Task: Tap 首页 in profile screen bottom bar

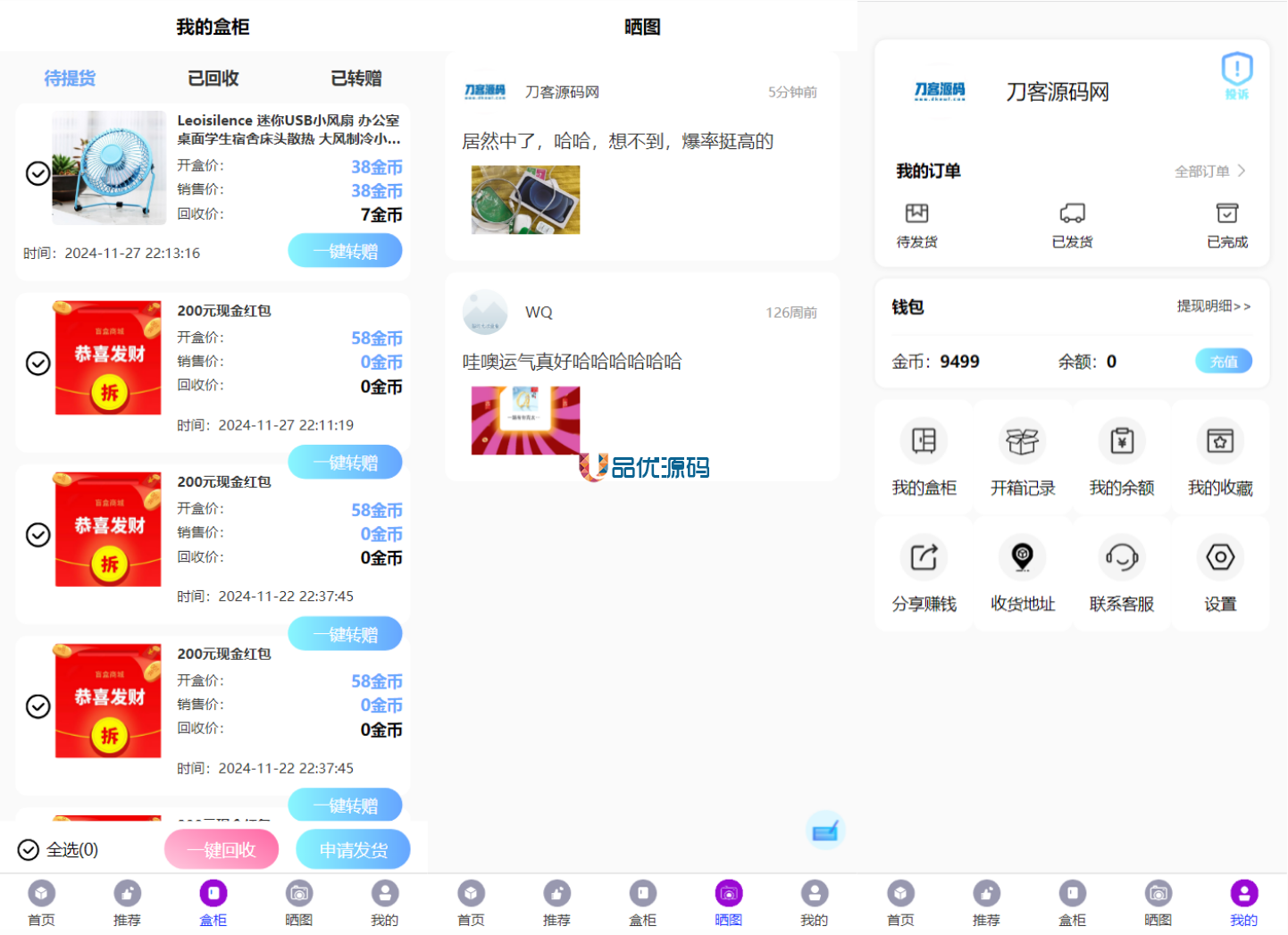Action: point(900,903)
